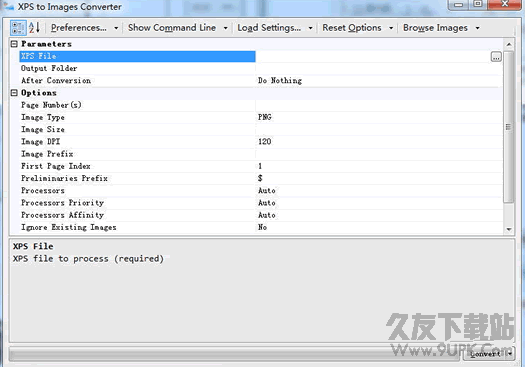This screenshot has width=525, height=367.
Task: Open the Load Settings dropdown arrow
Action: [310, 28]
